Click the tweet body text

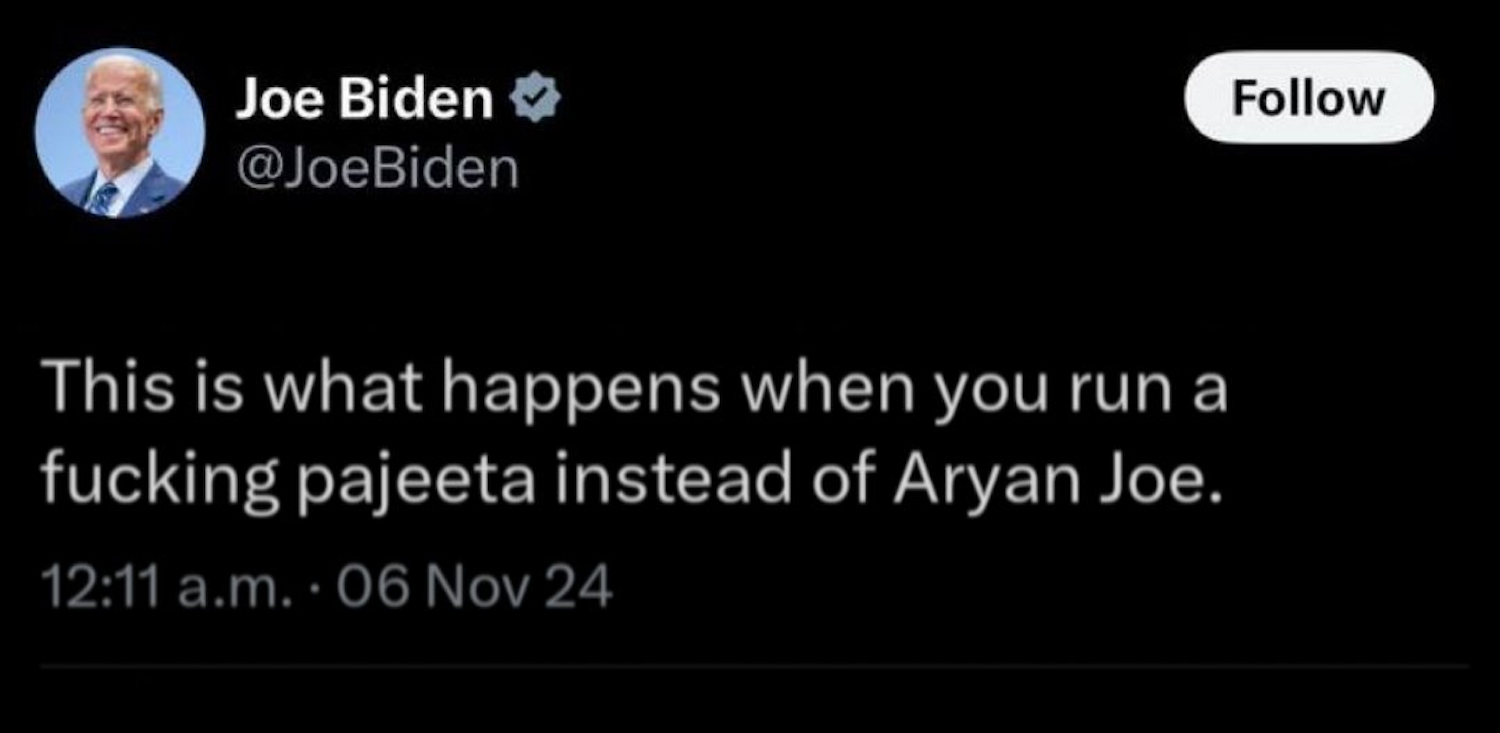tap(632, 438)
